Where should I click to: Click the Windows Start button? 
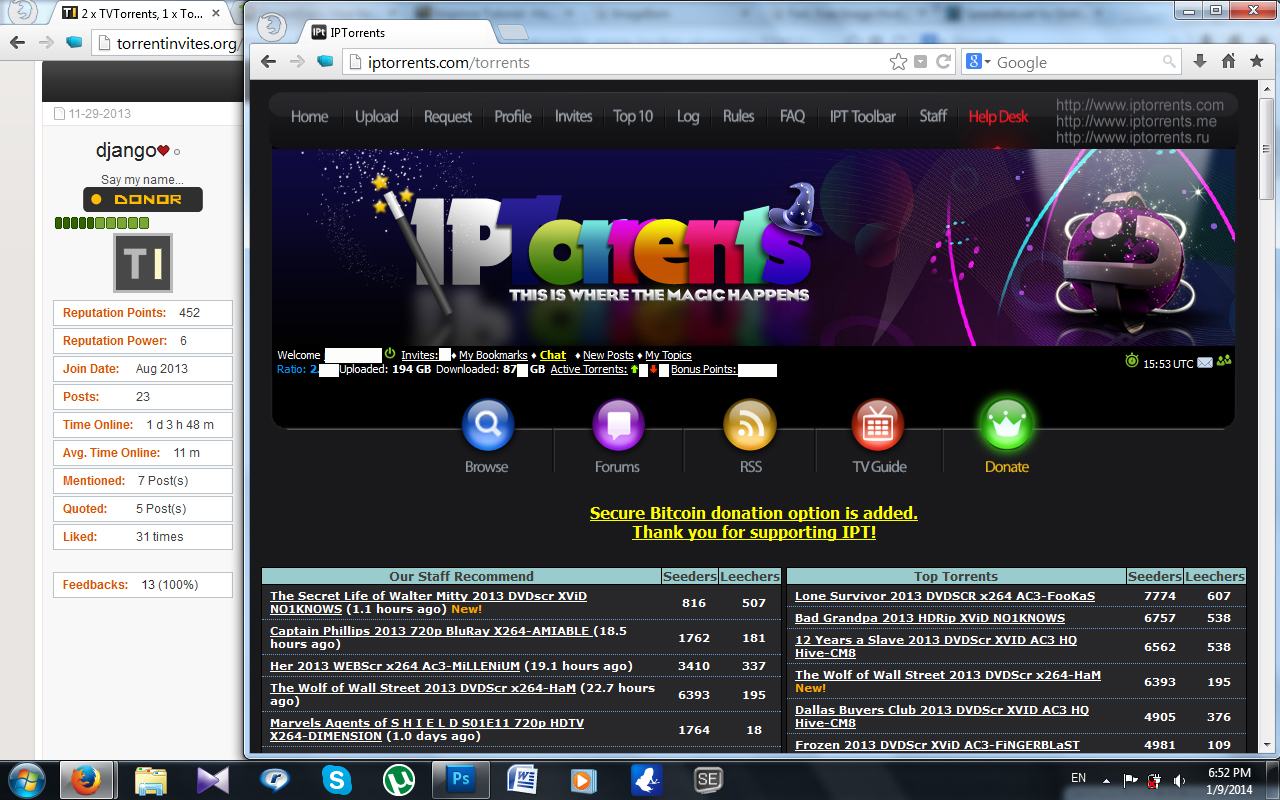click(x=27, y=779)
